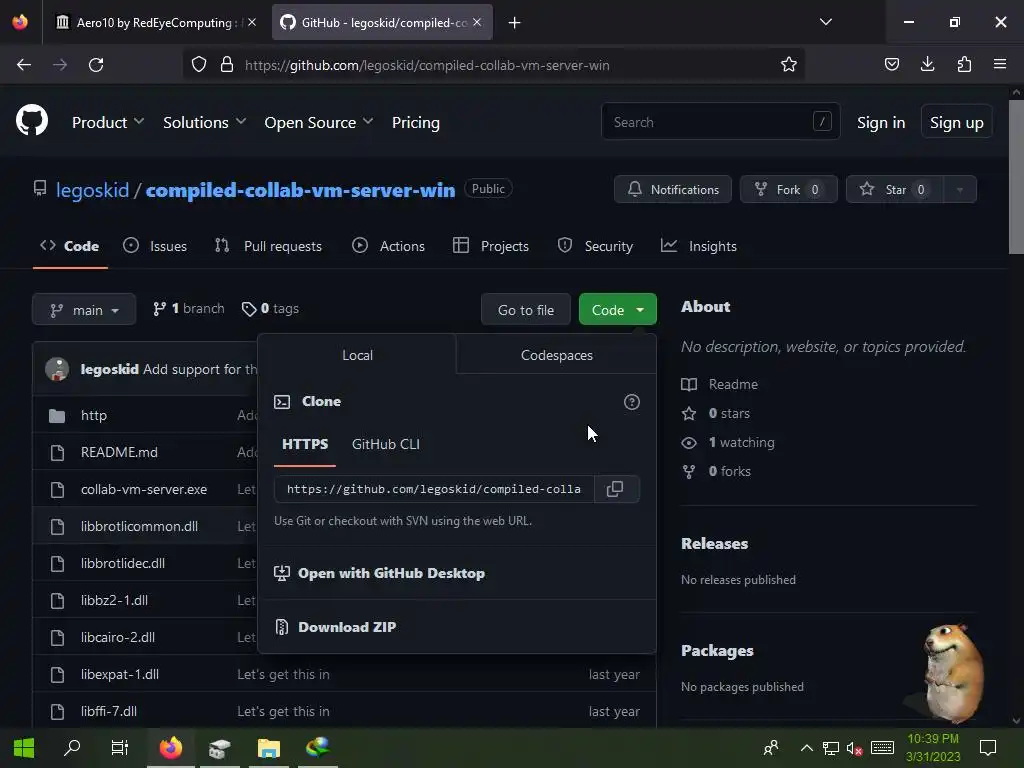Open the Windows Start menu
The width and height of the screenshot is (1024, 768).
point(24,748)
